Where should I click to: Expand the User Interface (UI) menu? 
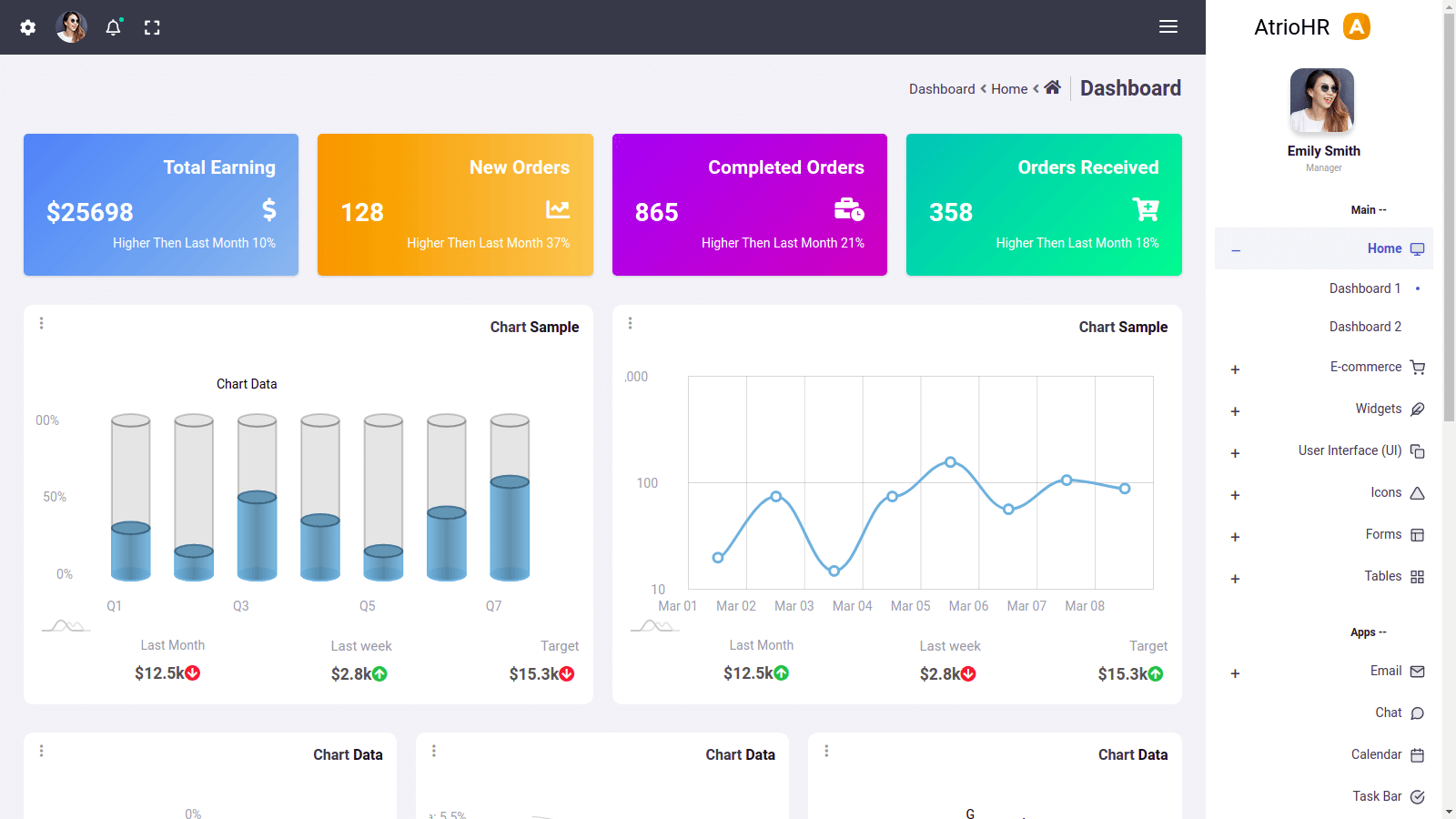pyautogui.click(x=1235, y=453)
